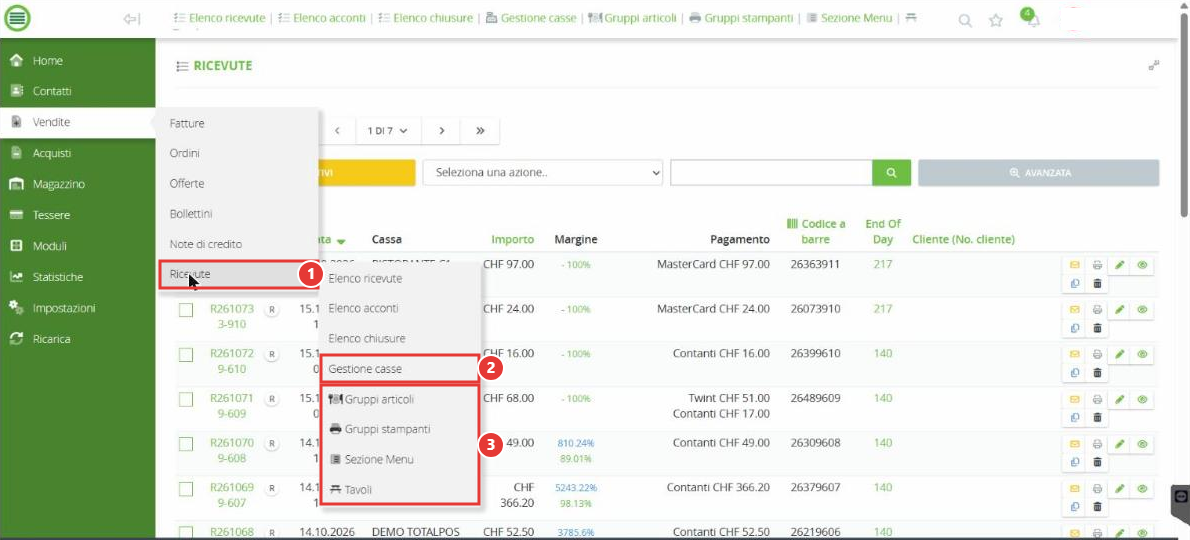This screenshot has width=1190, height=540.
Task: Go to the next page with the > button
Action: tap(441, 130)
